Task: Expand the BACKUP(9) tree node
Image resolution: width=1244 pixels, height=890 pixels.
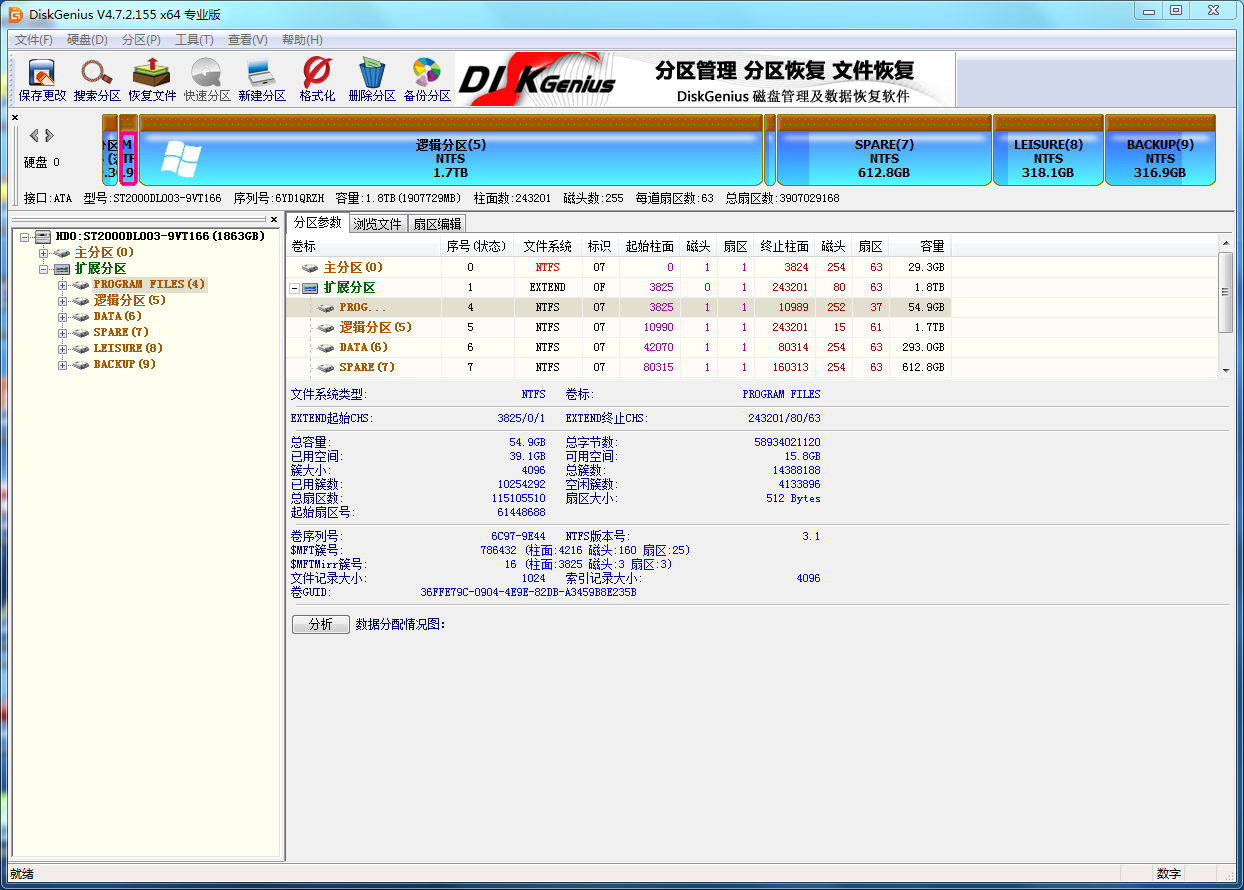Action: click(x=62, y=364)
